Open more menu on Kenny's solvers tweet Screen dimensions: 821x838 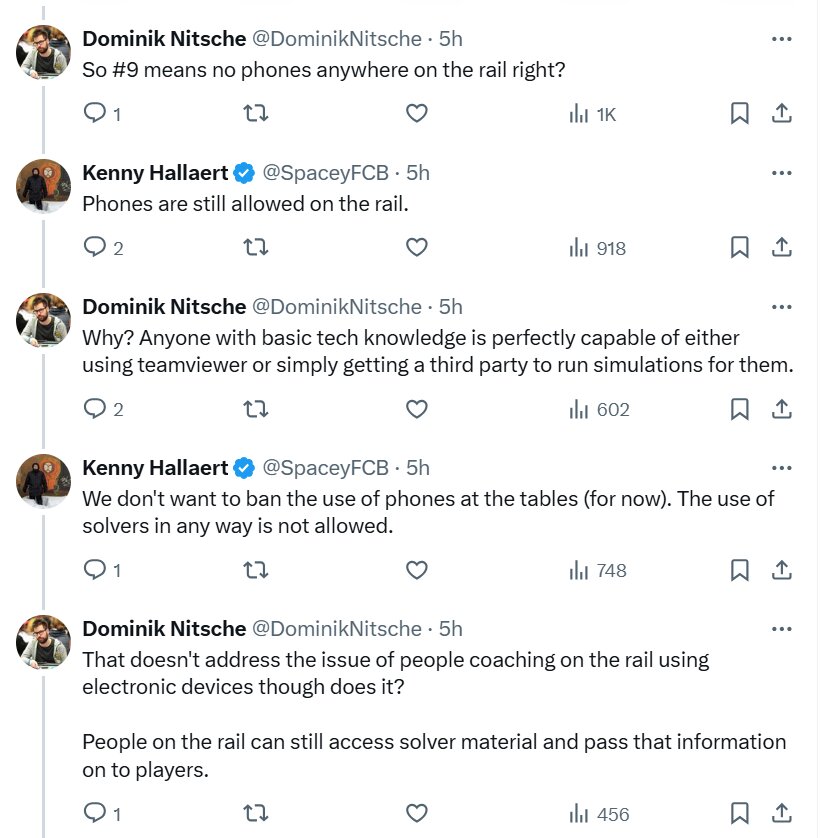[x=782, y=467]
